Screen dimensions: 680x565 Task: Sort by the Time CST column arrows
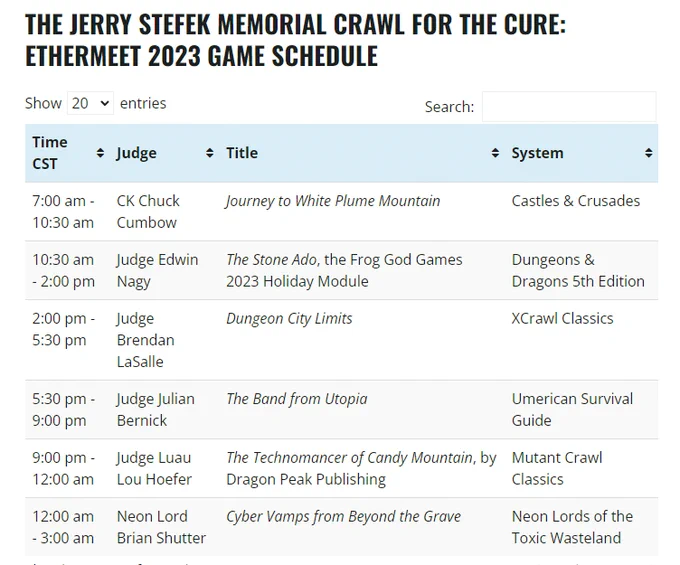(100, 153)
